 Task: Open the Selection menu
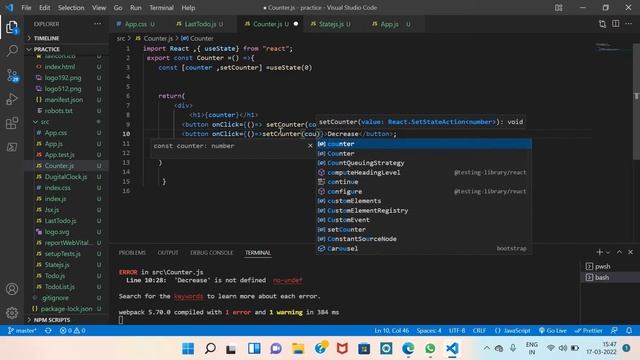click(71, 8)
